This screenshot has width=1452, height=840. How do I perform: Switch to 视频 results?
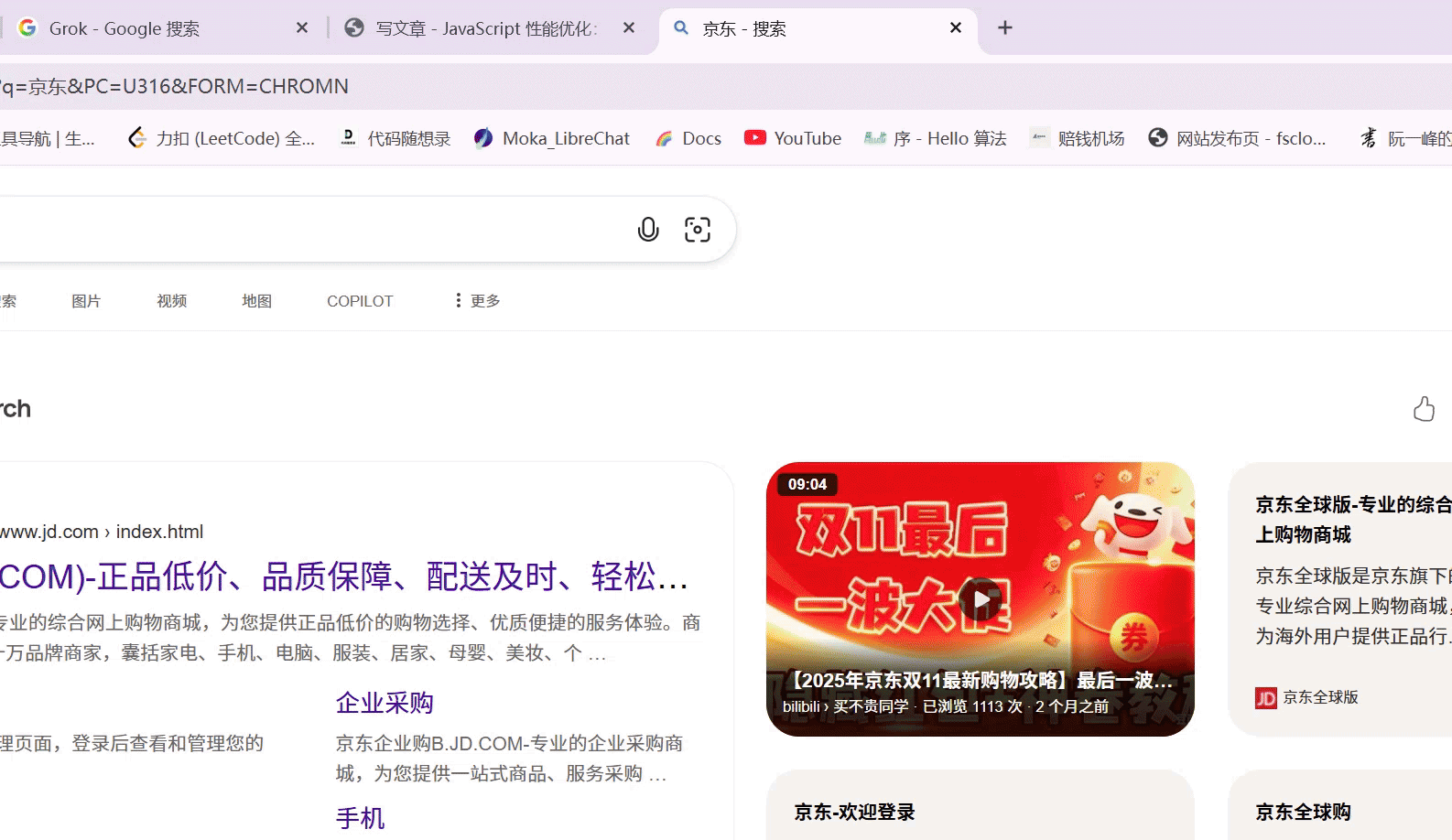click(x=171, y=301)
